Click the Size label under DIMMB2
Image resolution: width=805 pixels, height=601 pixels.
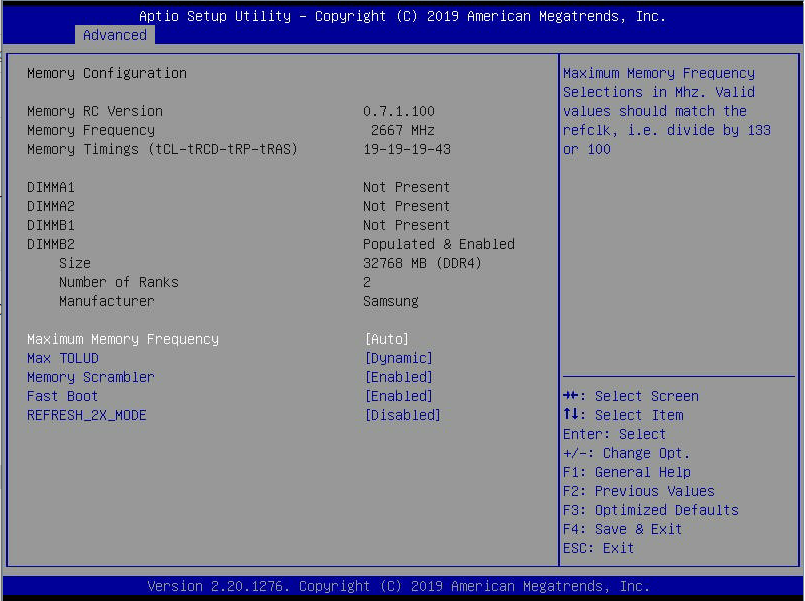[x=75, y=263]
